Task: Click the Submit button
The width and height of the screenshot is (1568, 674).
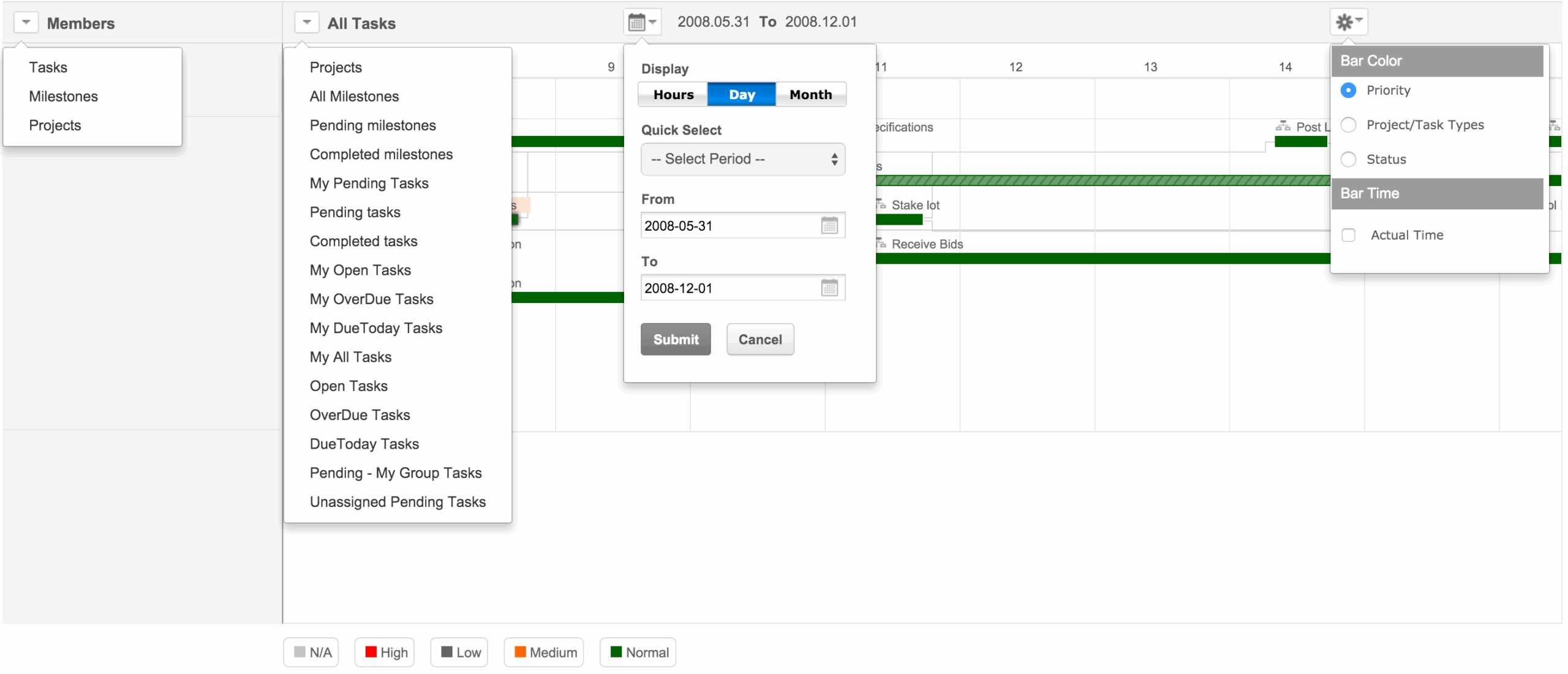Action: [x=674, y=339]
